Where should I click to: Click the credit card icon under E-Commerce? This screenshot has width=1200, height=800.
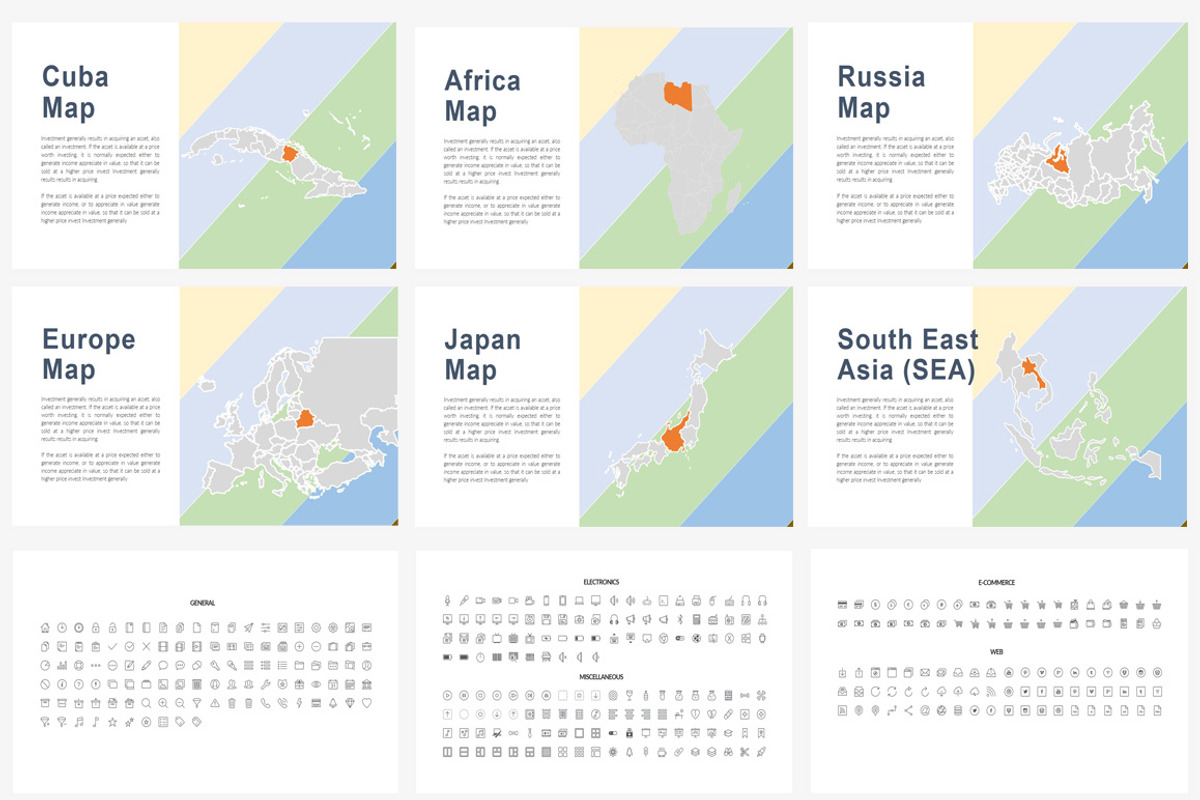pyautogui.click(x=842, y=604)
